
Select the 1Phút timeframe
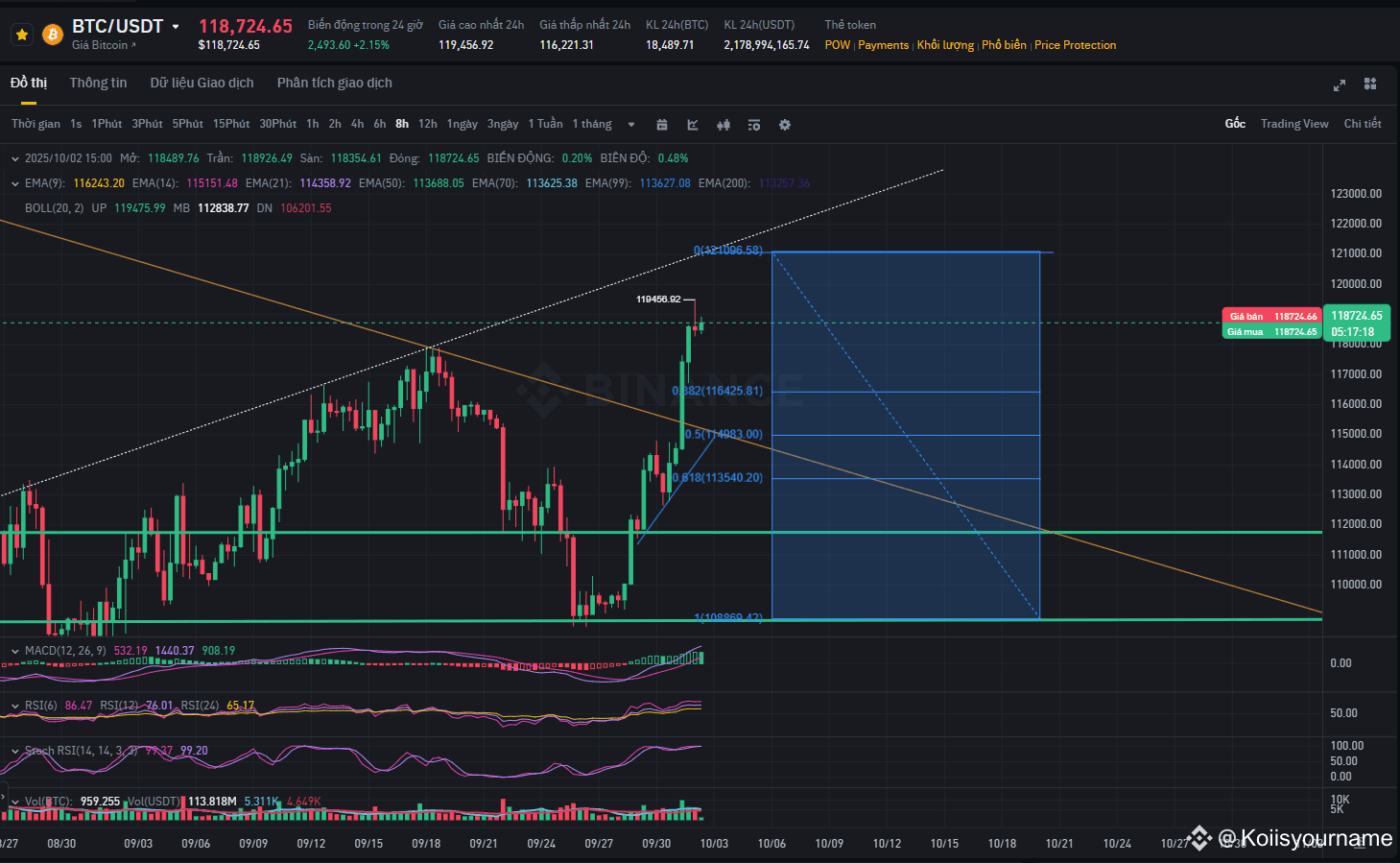(107, 124)
